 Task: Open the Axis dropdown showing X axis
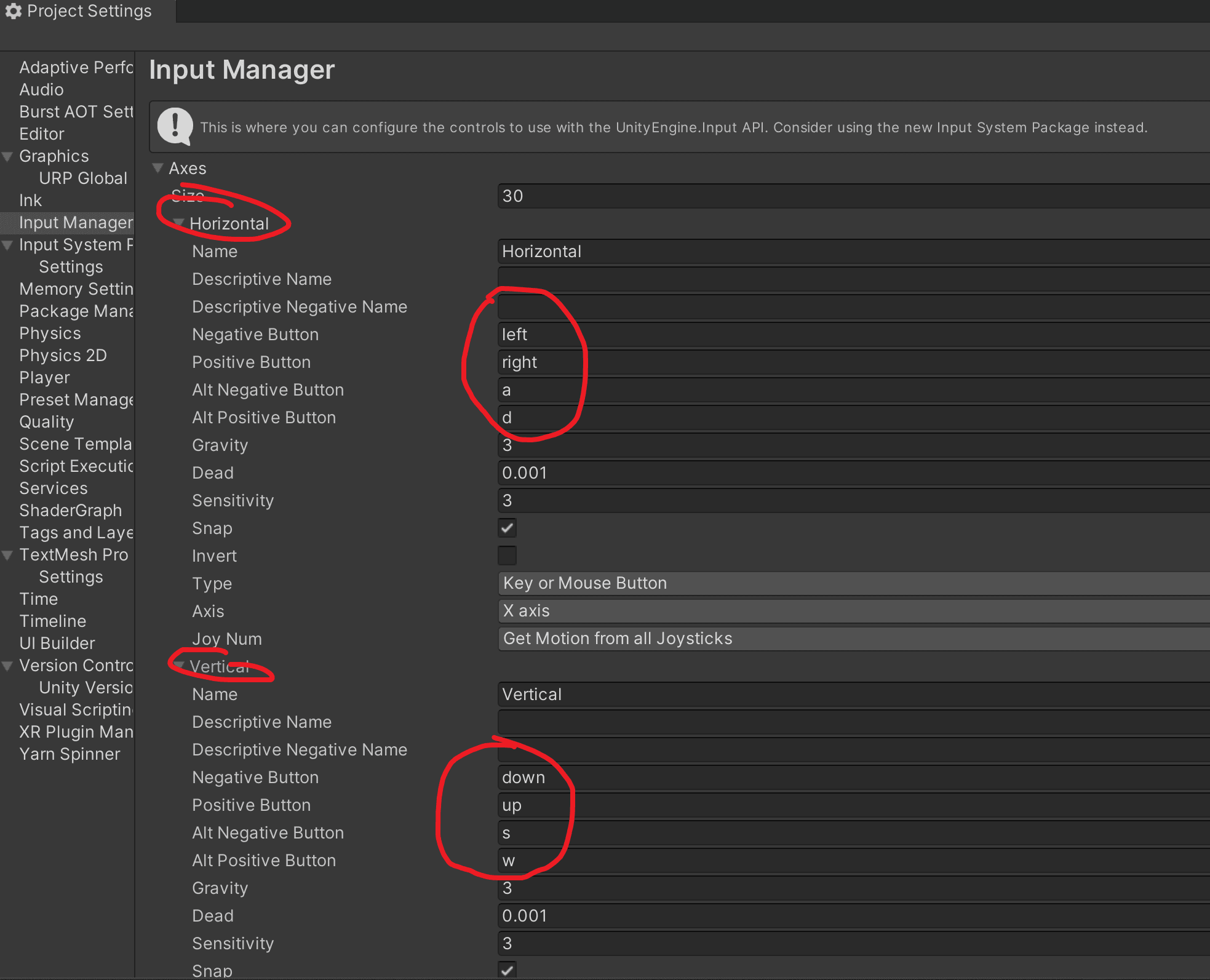point(854,611)
